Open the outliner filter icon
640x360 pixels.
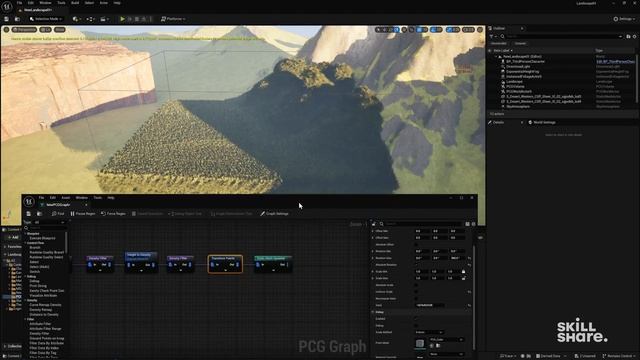coord(492,36)
